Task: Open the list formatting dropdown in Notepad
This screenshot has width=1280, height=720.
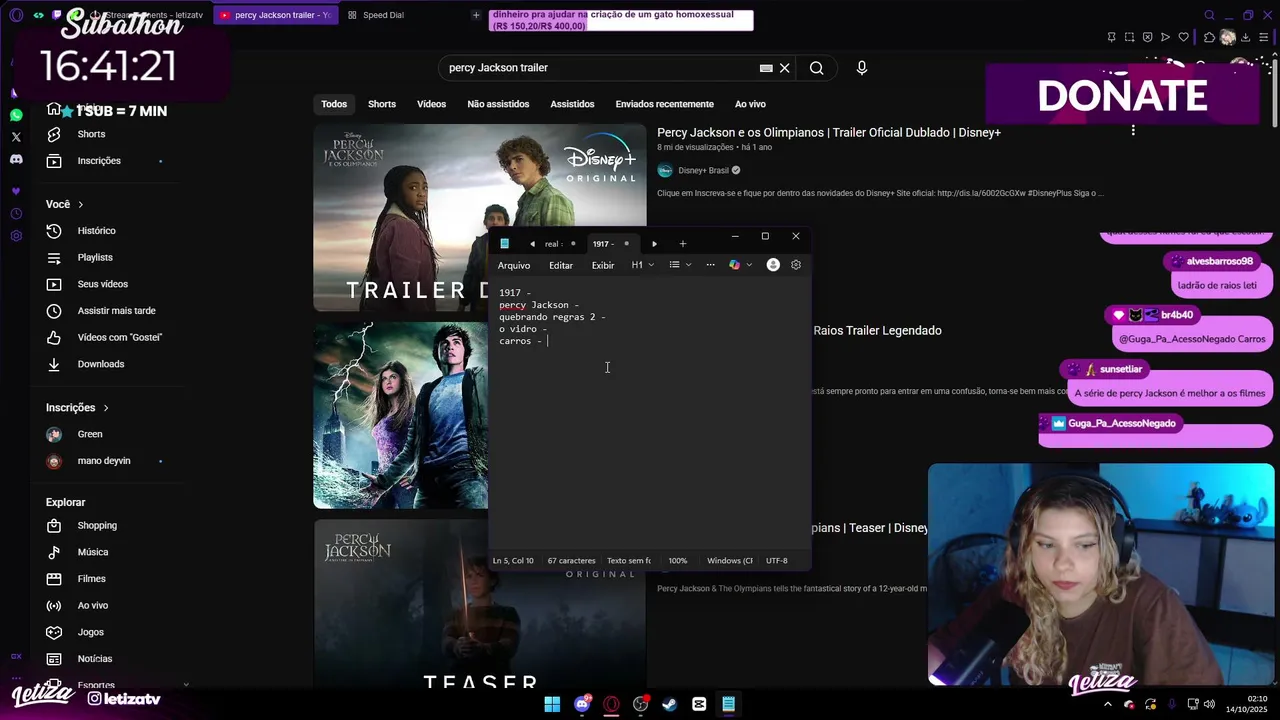Action: point(680,265)
